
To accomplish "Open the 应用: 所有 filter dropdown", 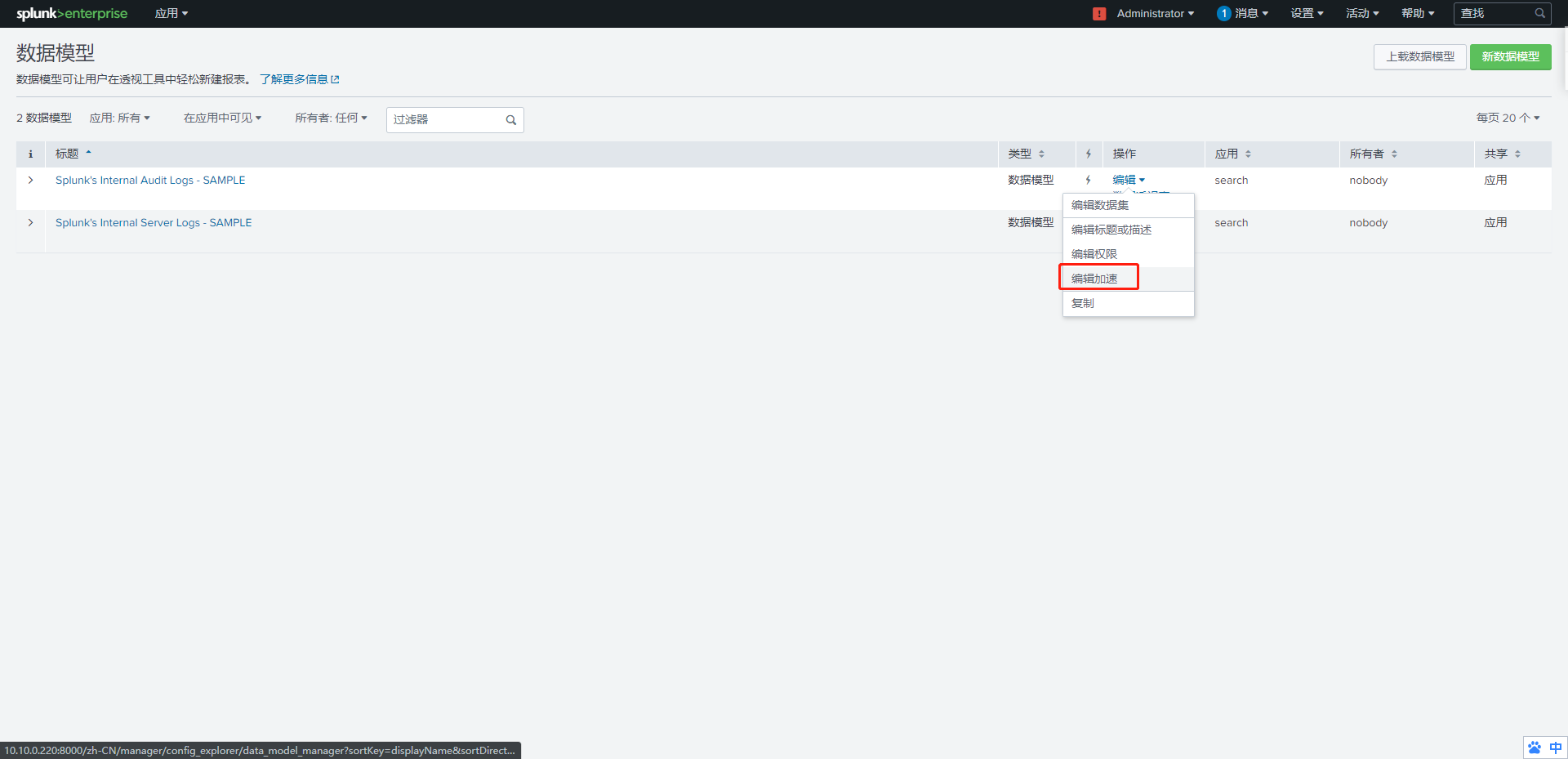I will point(120,118).
